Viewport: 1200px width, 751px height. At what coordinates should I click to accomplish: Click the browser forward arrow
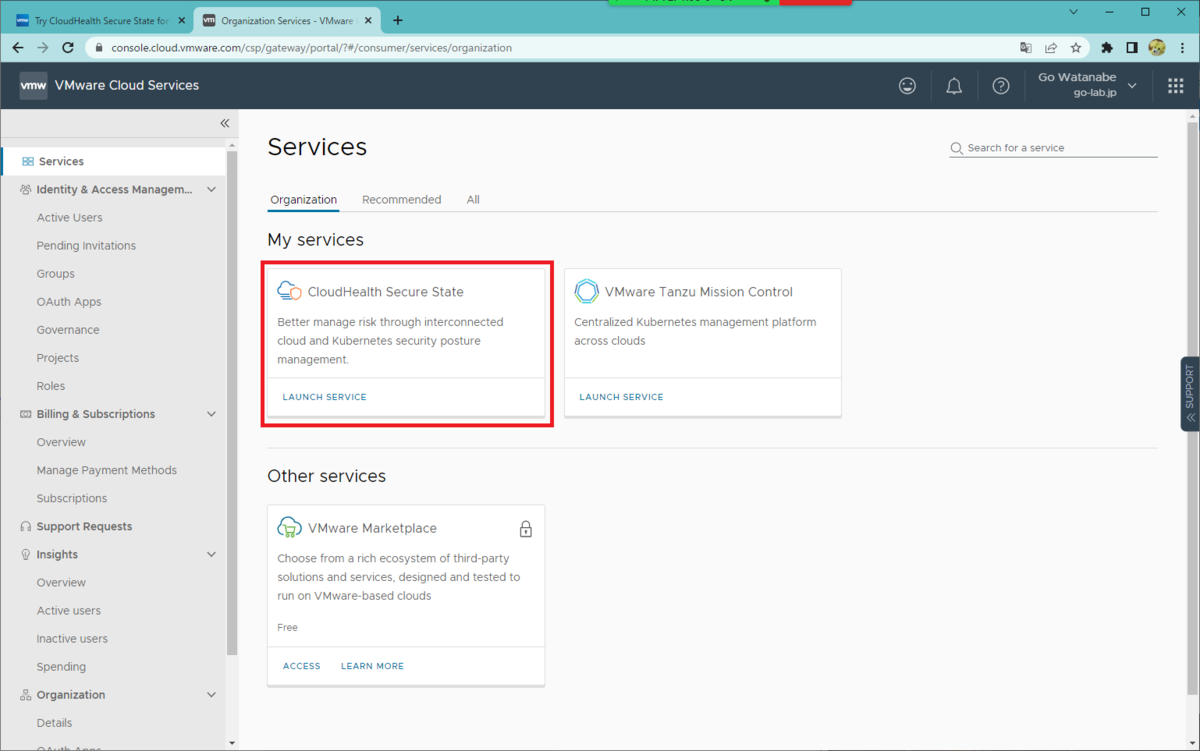click(43, 48)
